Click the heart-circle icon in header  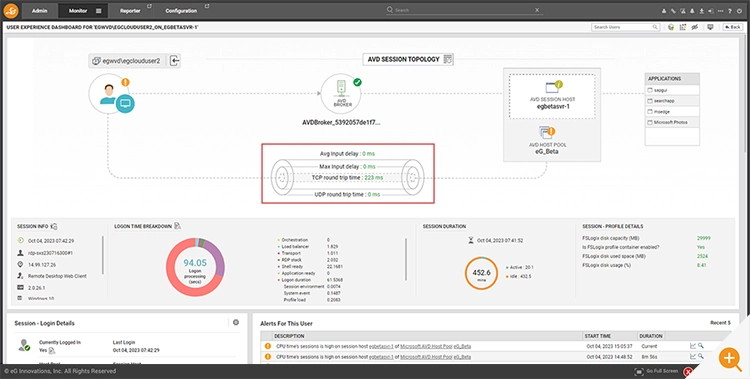683,11
